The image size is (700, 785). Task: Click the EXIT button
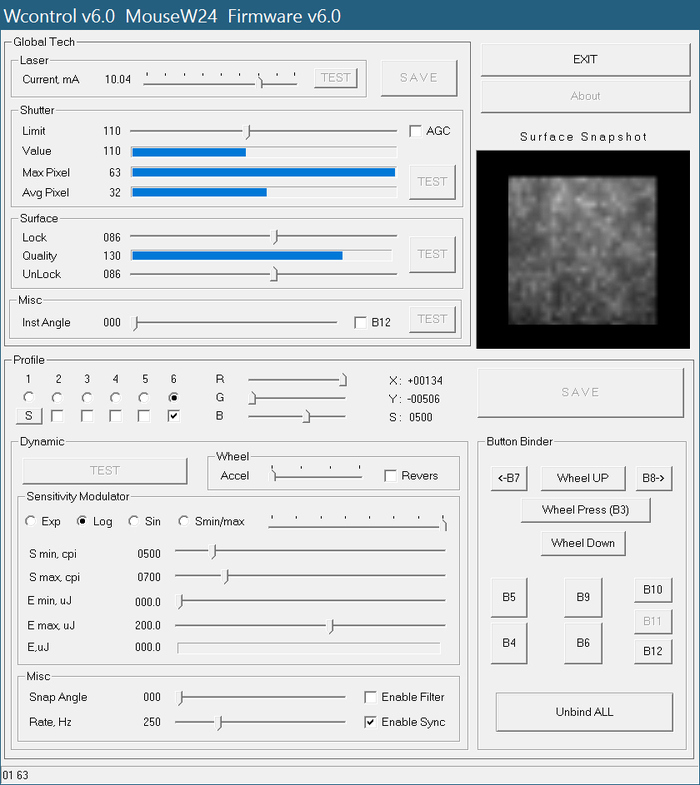pos(585,59)
